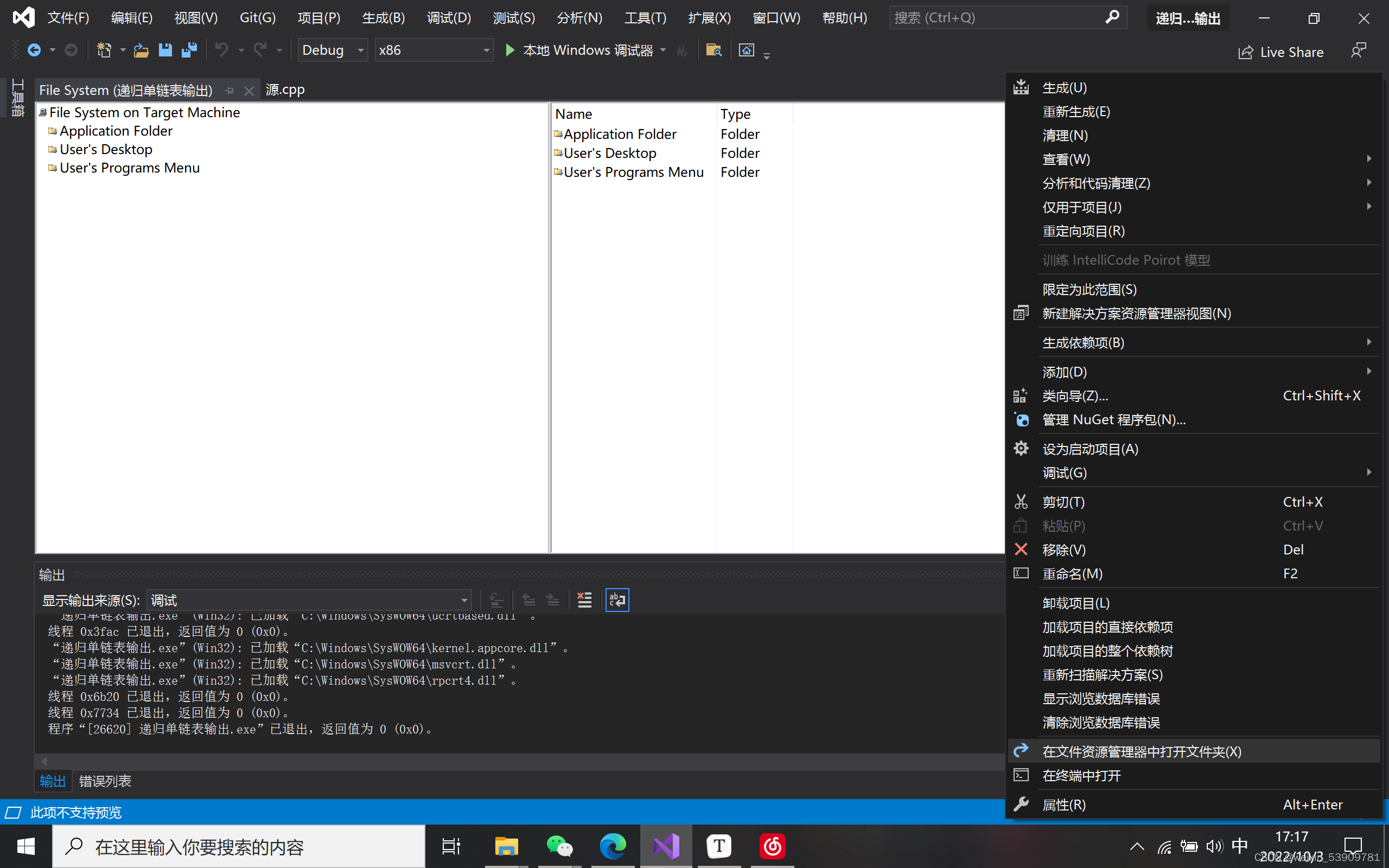
Task: Select Open Folder in File Explorer
Action: (x=1141, y=751)
